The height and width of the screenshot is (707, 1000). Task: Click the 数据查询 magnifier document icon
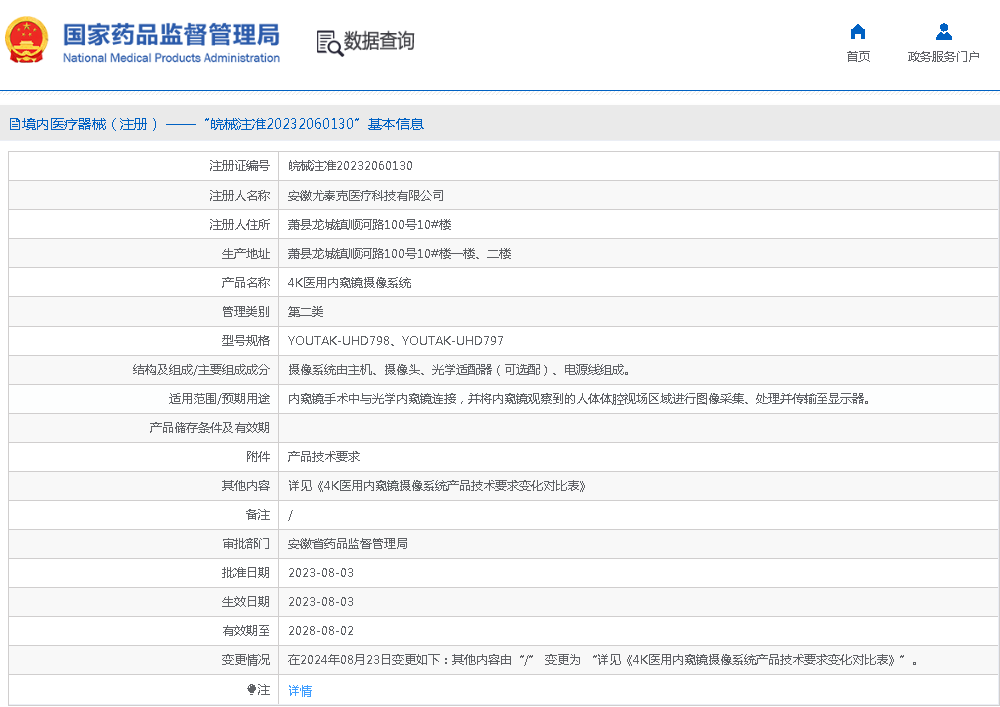(329, 42)
